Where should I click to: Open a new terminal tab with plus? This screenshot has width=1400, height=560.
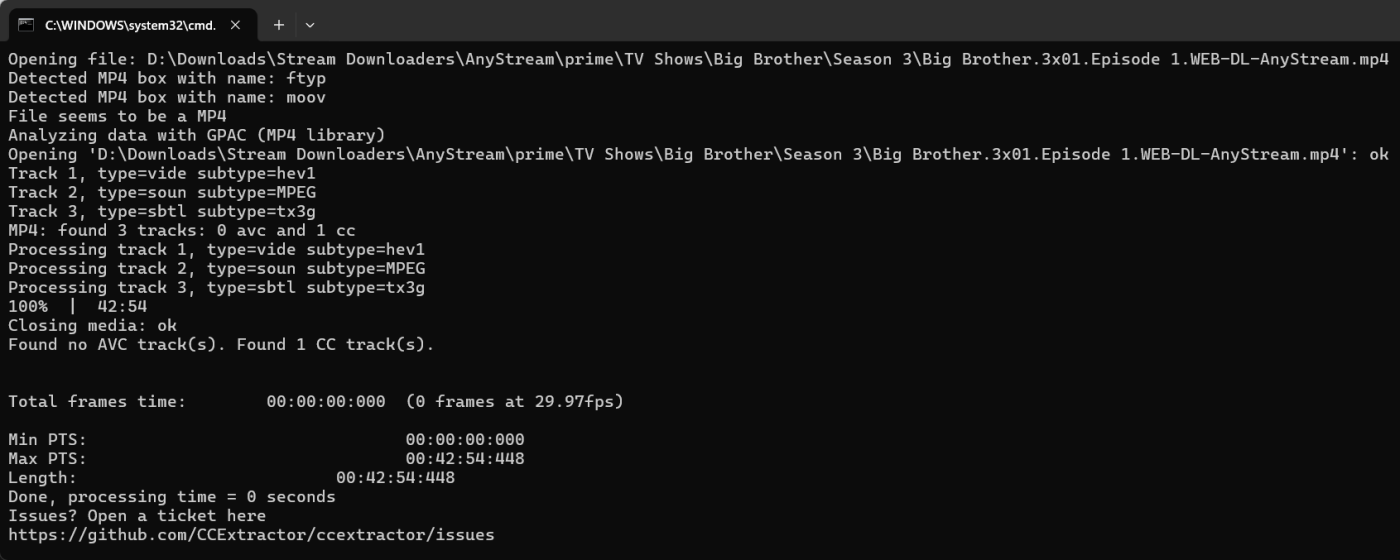279,24
